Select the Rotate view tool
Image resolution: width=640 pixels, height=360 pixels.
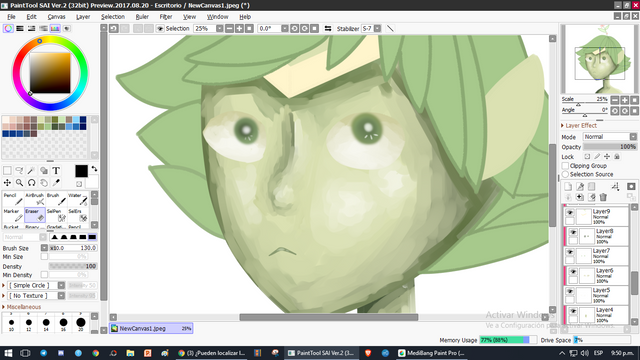point(31,182)
